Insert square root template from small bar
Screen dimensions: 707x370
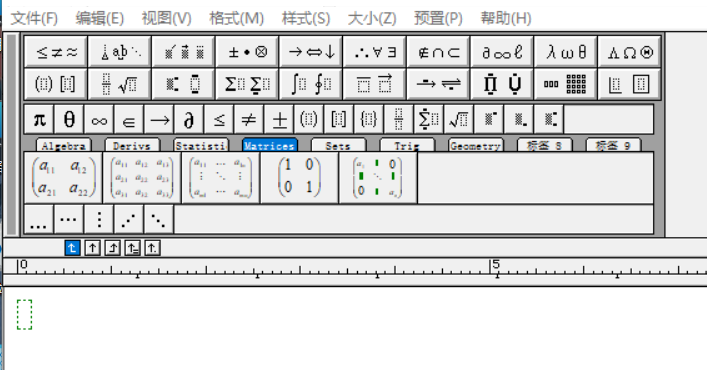point(459,119)
